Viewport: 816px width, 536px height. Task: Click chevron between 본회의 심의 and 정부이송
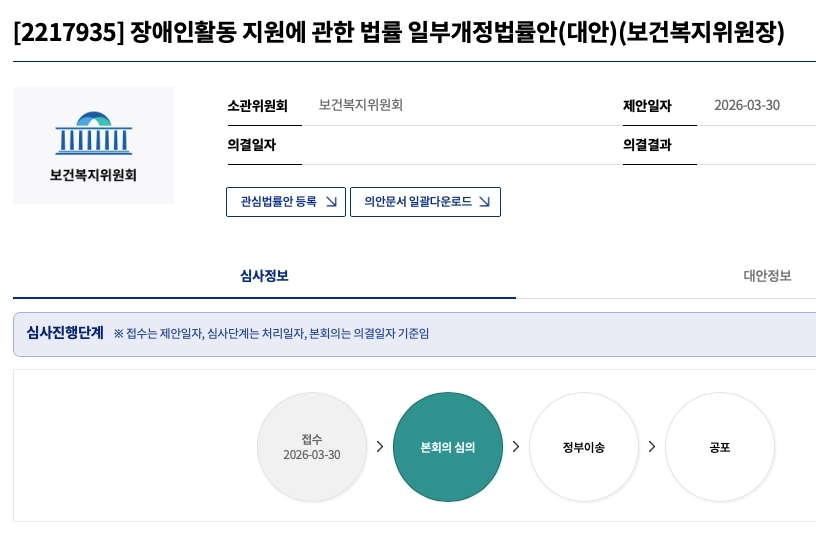[516, 446]
